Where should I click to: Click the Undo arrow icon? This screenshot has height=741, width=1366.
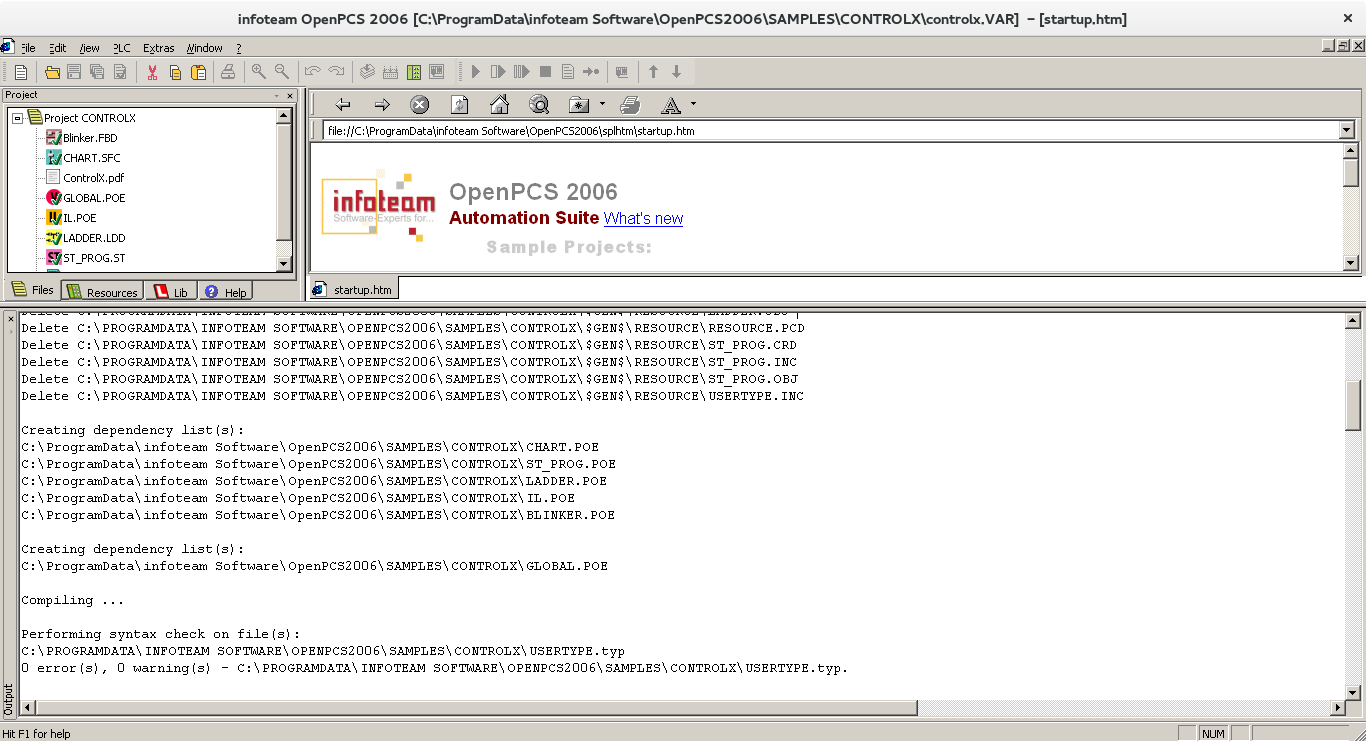(313, 72)
